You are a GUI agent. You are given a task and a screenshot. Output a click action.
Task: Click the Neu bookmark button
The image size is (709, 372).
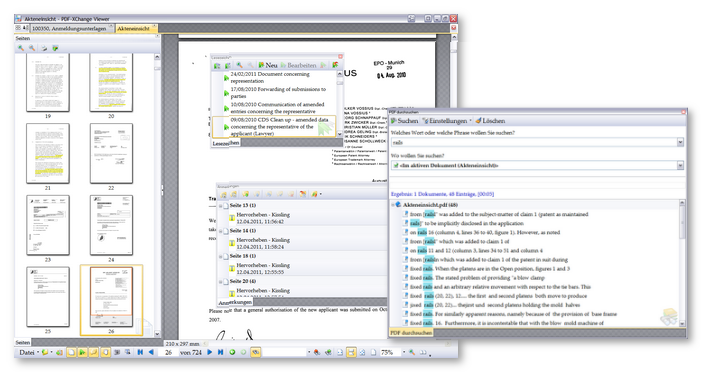[x=268, y=65]
